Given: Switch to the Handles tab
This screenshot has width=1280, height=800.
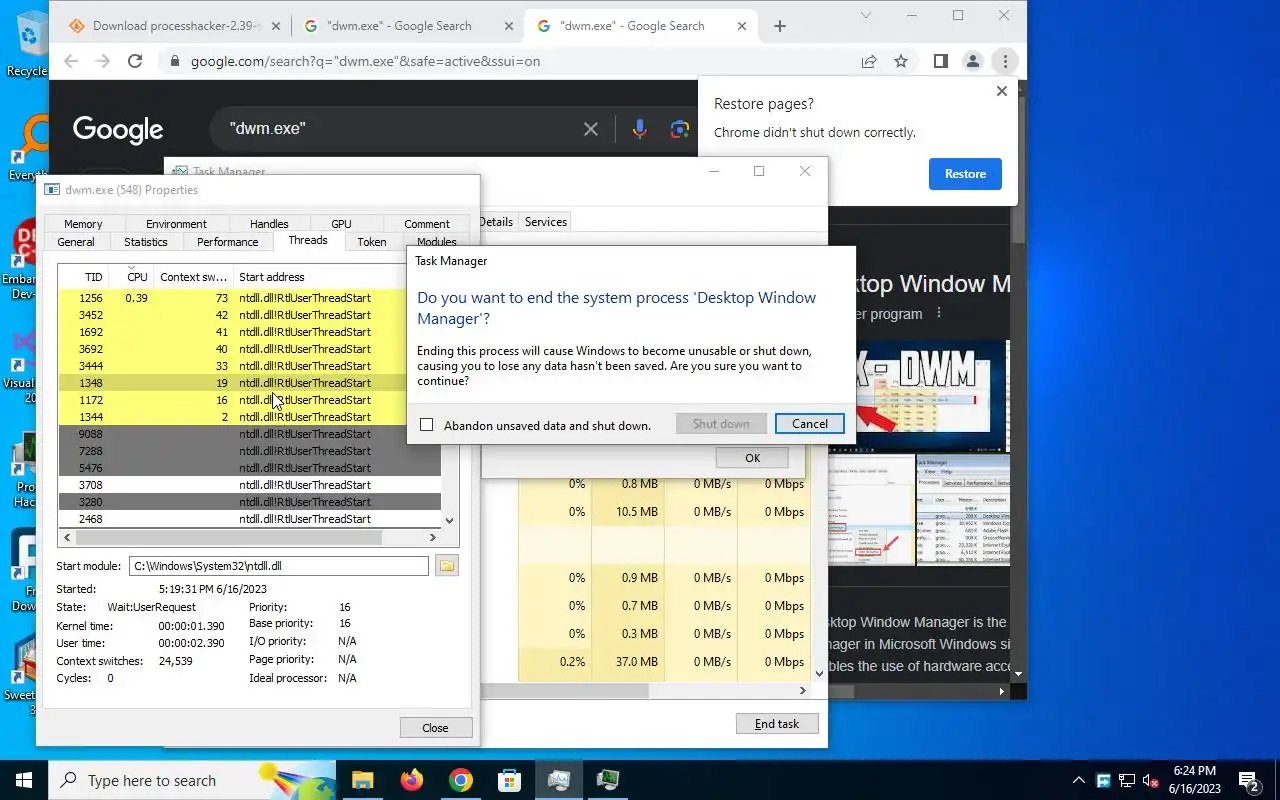Looking at the screenshot, I should coord(269,224).
